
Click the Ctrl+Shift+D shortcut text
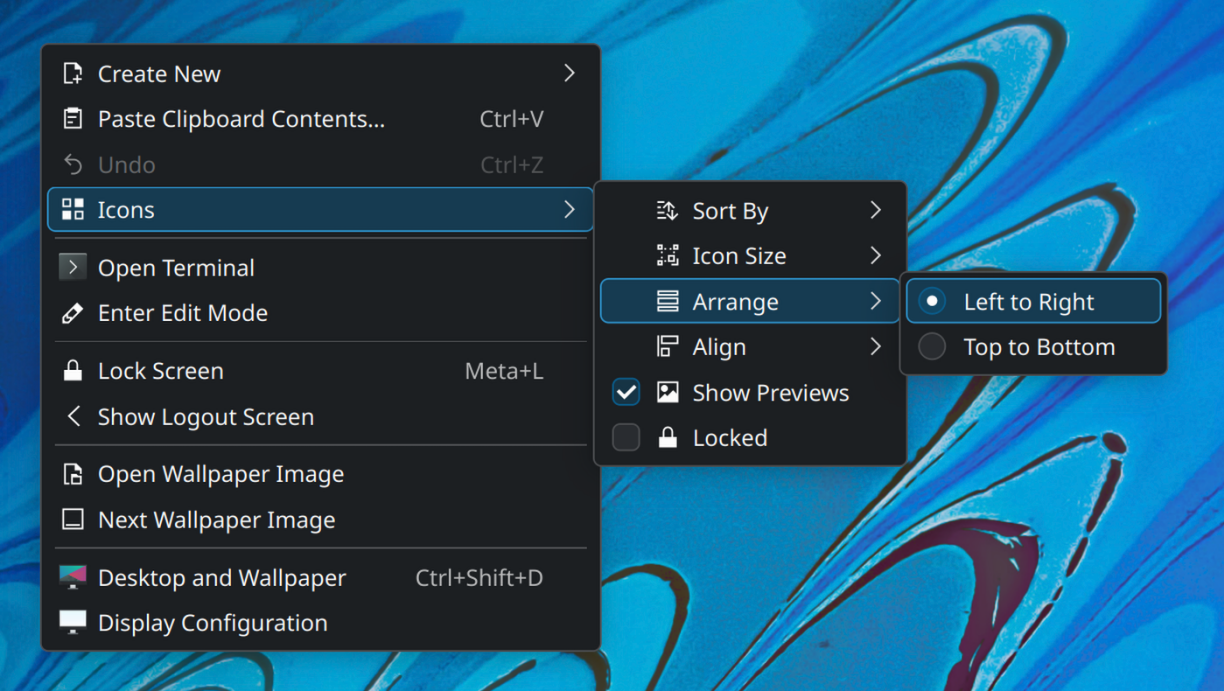tap(479, 577)
